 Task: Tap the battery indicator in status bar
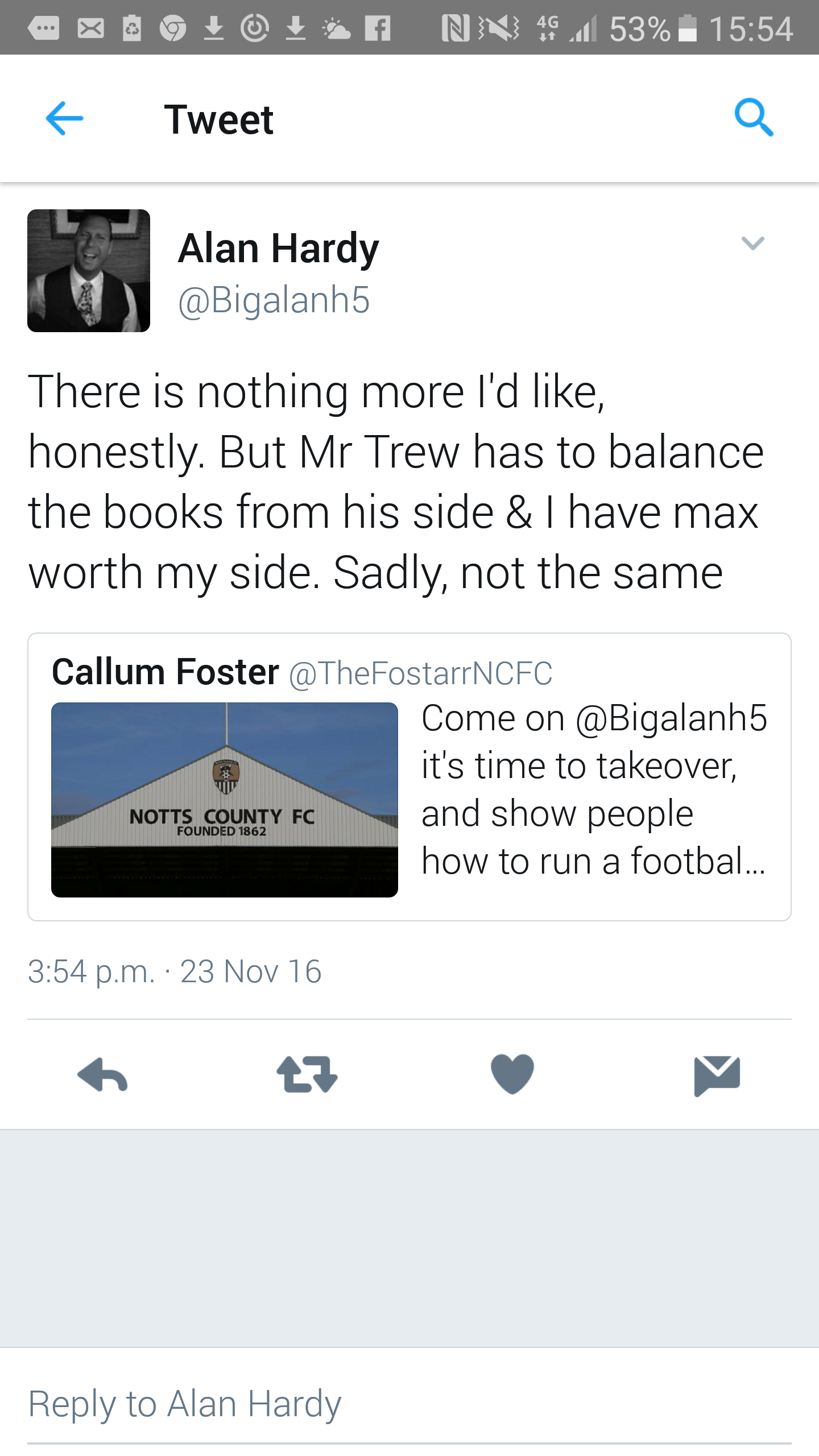(688, 28)
